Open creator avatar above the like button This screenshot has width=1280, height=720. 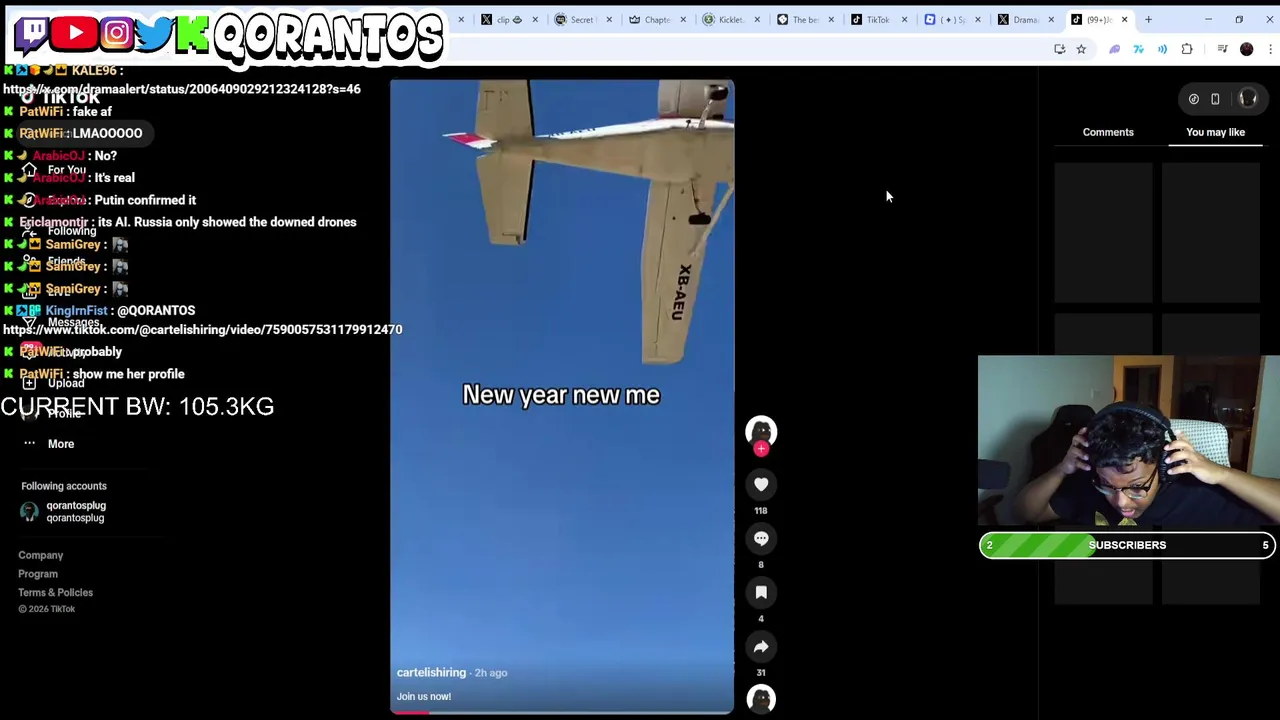(x=761, y=430)
